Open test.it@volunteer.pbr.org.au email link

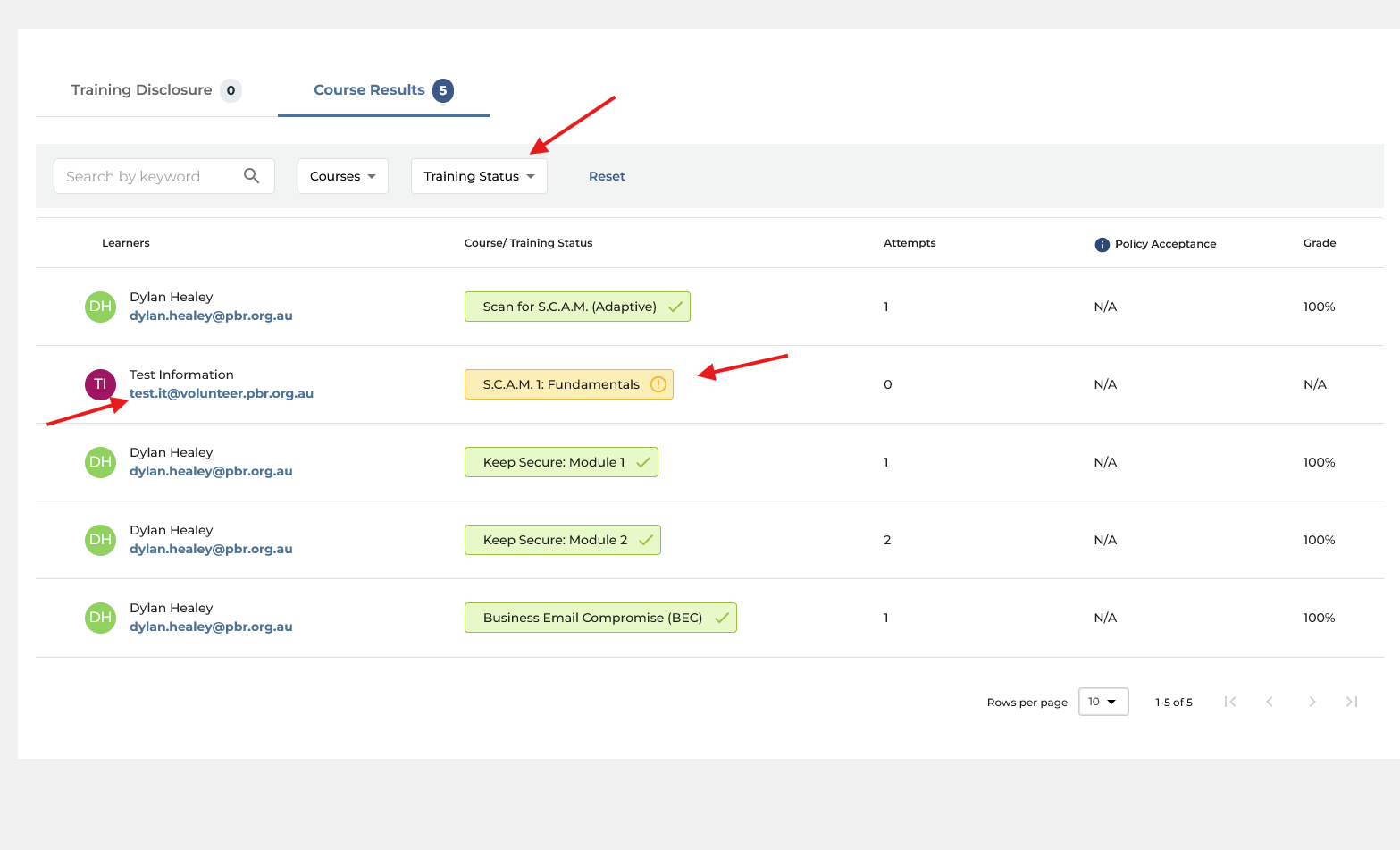click(x=222, y=393)
